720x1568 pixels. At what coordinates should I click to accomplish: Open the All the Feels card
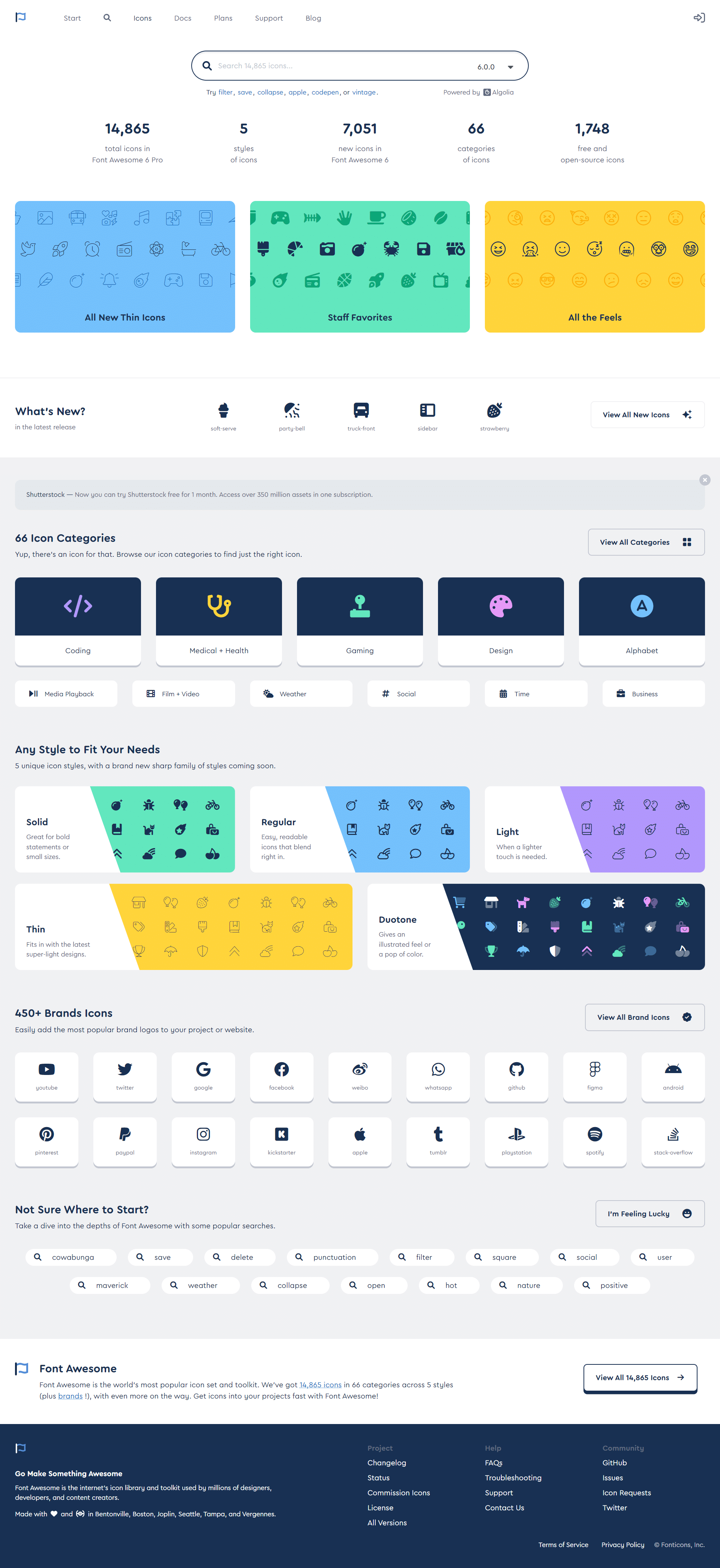pyautogui.click(x=595, y=267)
